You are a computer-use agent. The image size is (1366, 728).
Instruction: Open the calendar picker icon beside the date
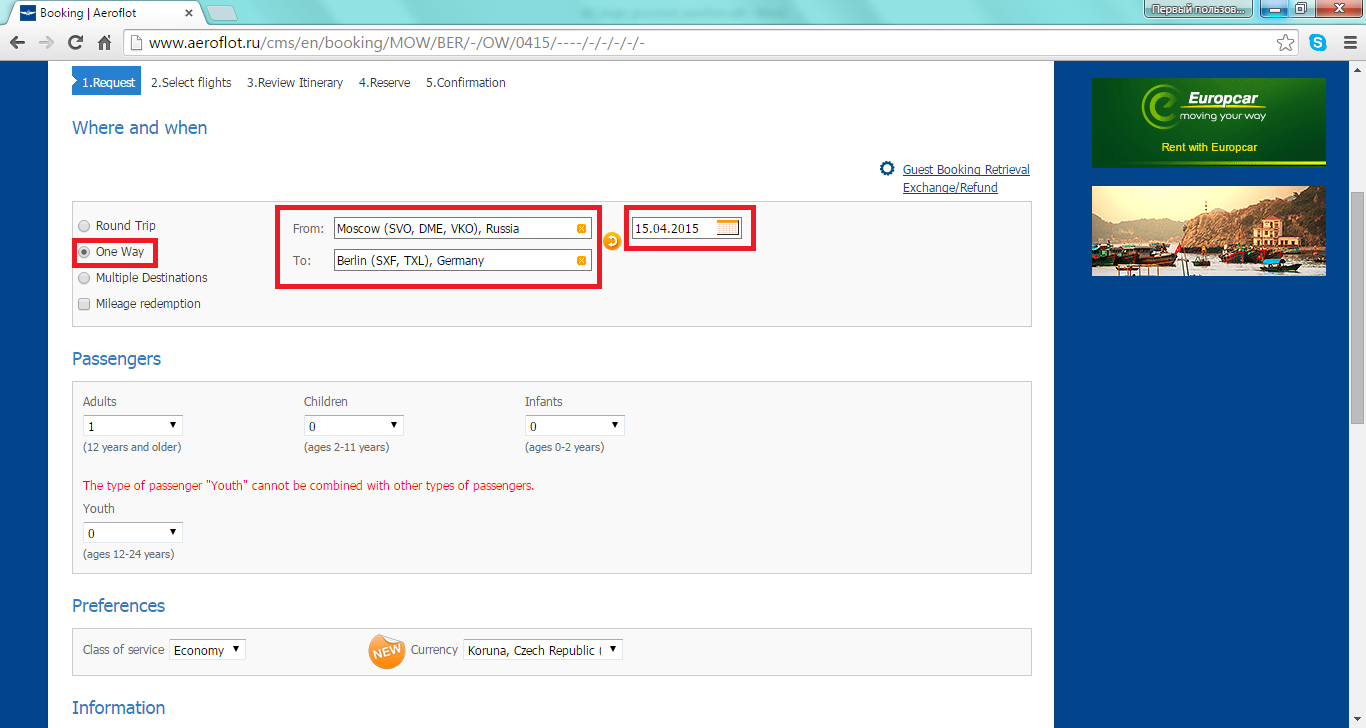tap(728, 228)
